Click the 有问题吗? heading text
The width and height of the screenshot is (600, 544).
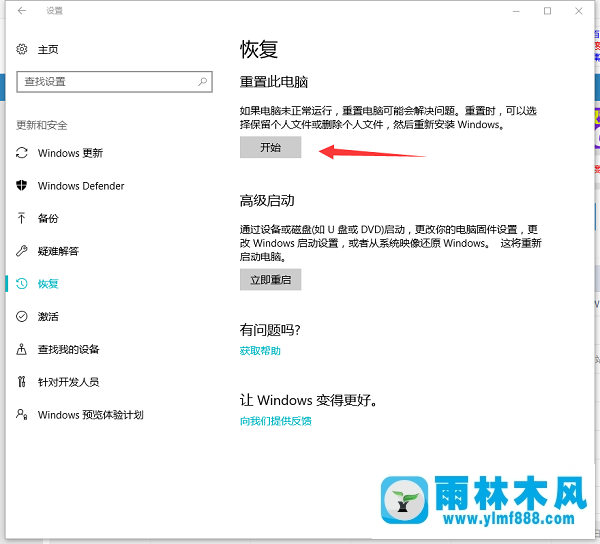[270, 330]
